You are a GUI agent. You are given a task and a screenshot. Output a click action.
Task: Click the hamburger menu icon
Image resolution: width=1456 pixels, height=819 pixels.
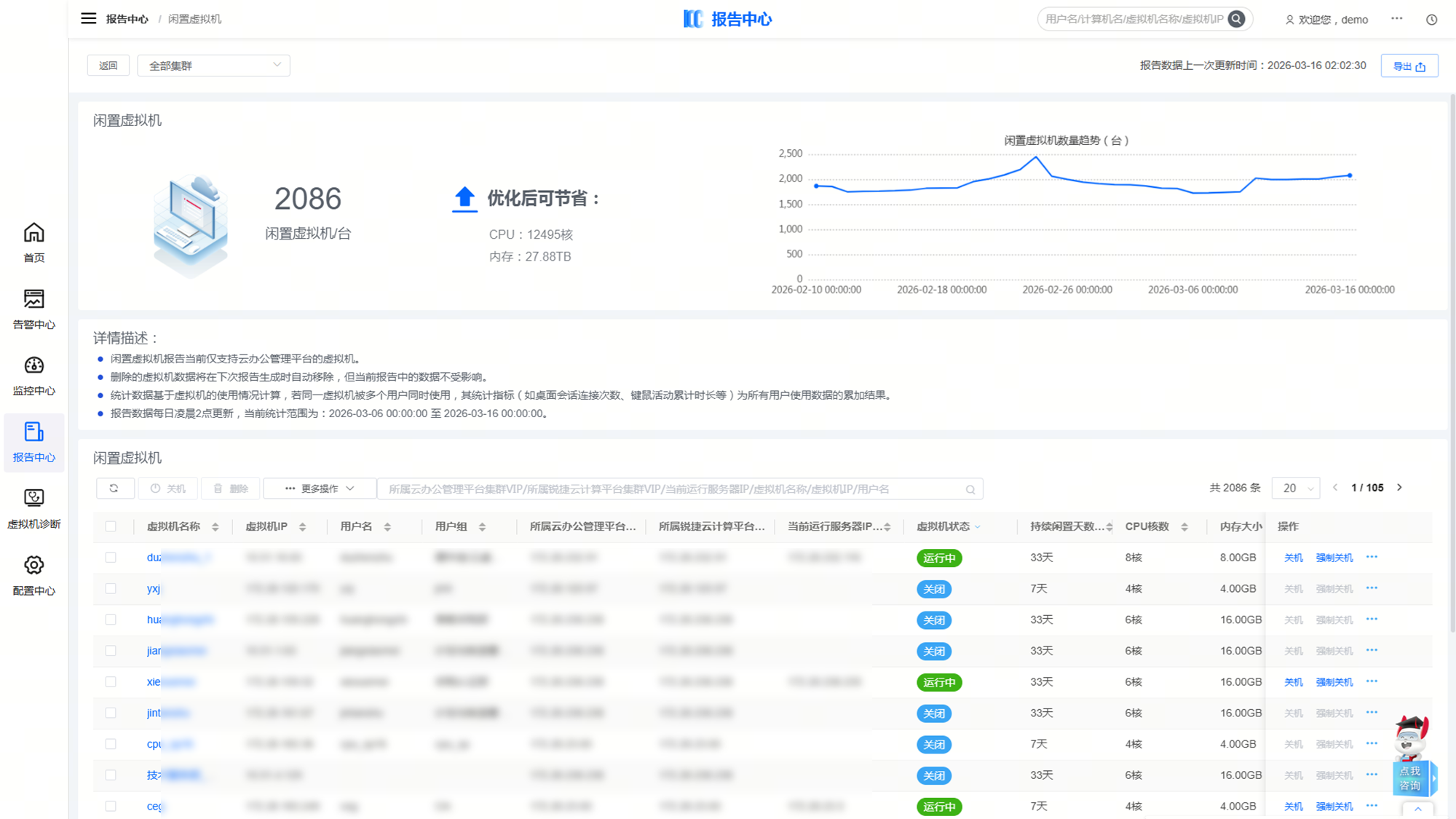click(88, 19)
